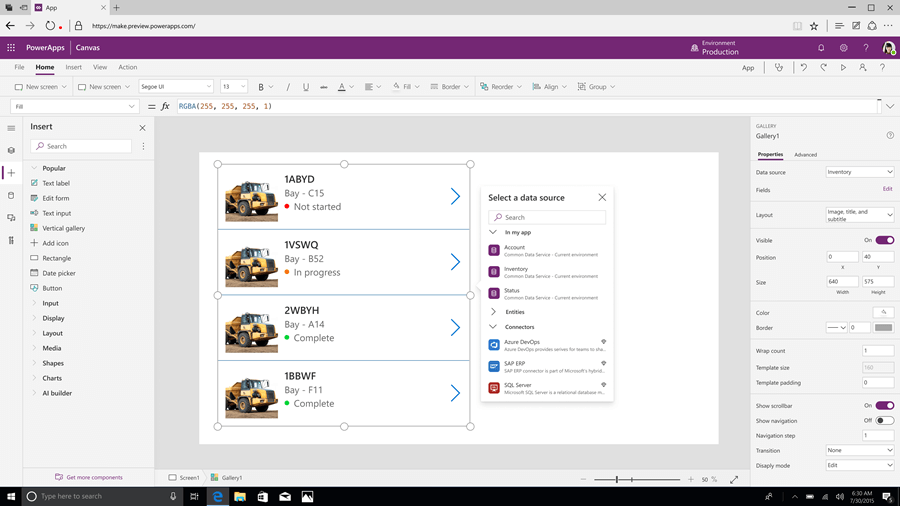This screenshot has width=900, height=506.
Task: Toggle the Show scrollbar switch
Action: [x=885, y=406]
